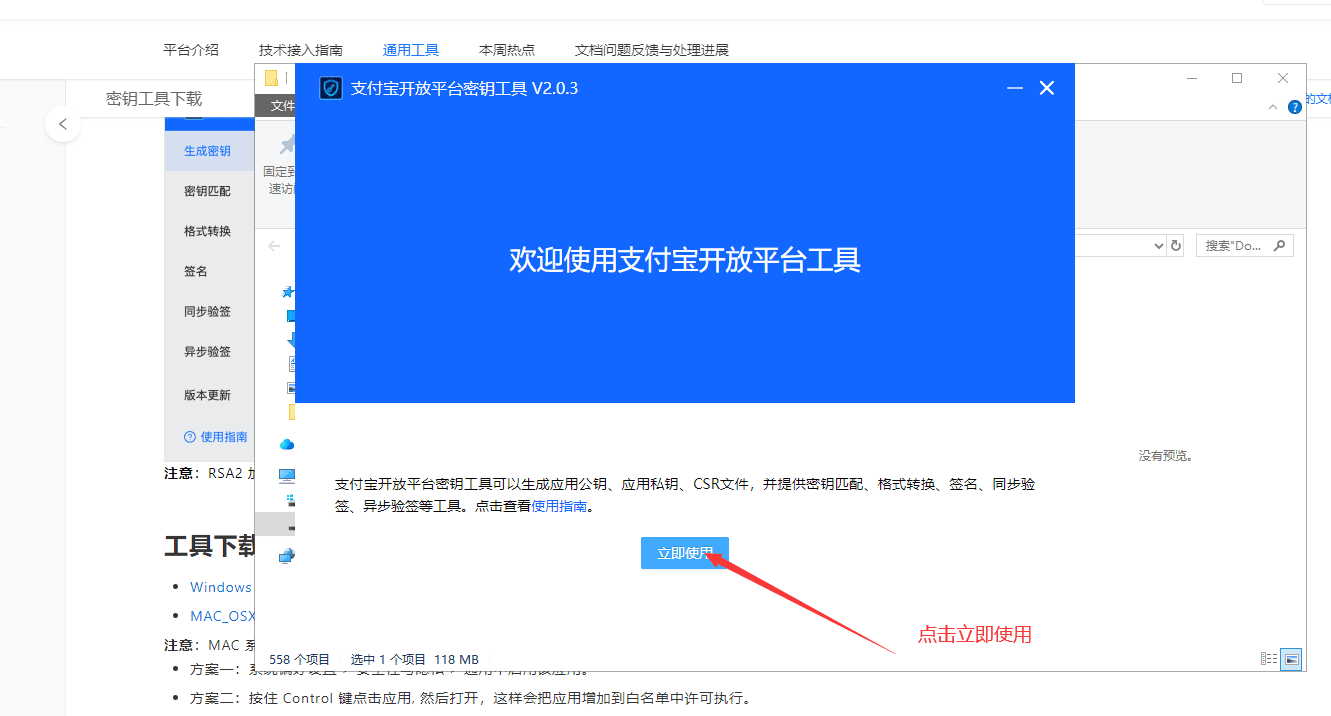Click the 没有预览。 text in preview pane
This screenshot has height=716, width=1331.
pos(1166,456)
